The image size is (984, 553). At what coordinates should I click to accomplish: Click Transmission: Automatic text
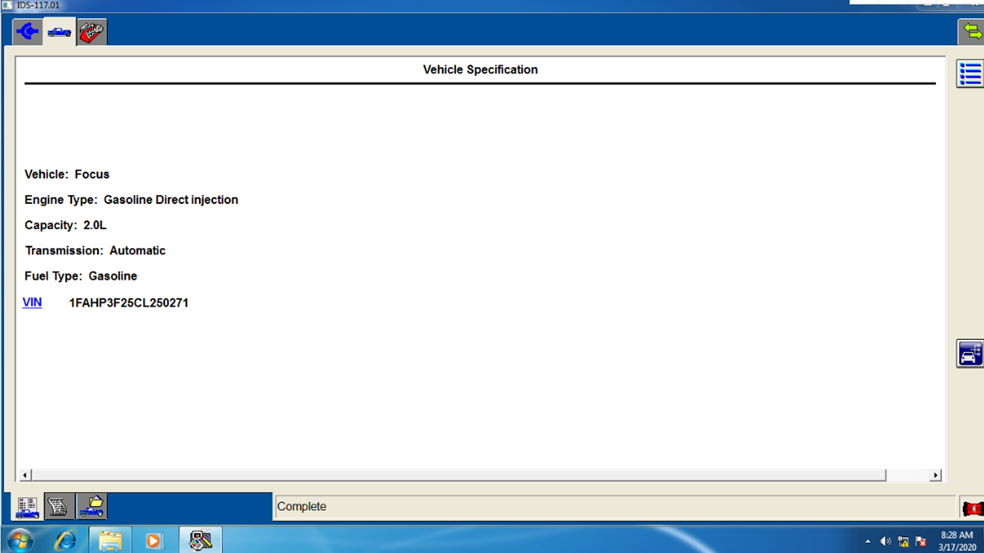95,250
